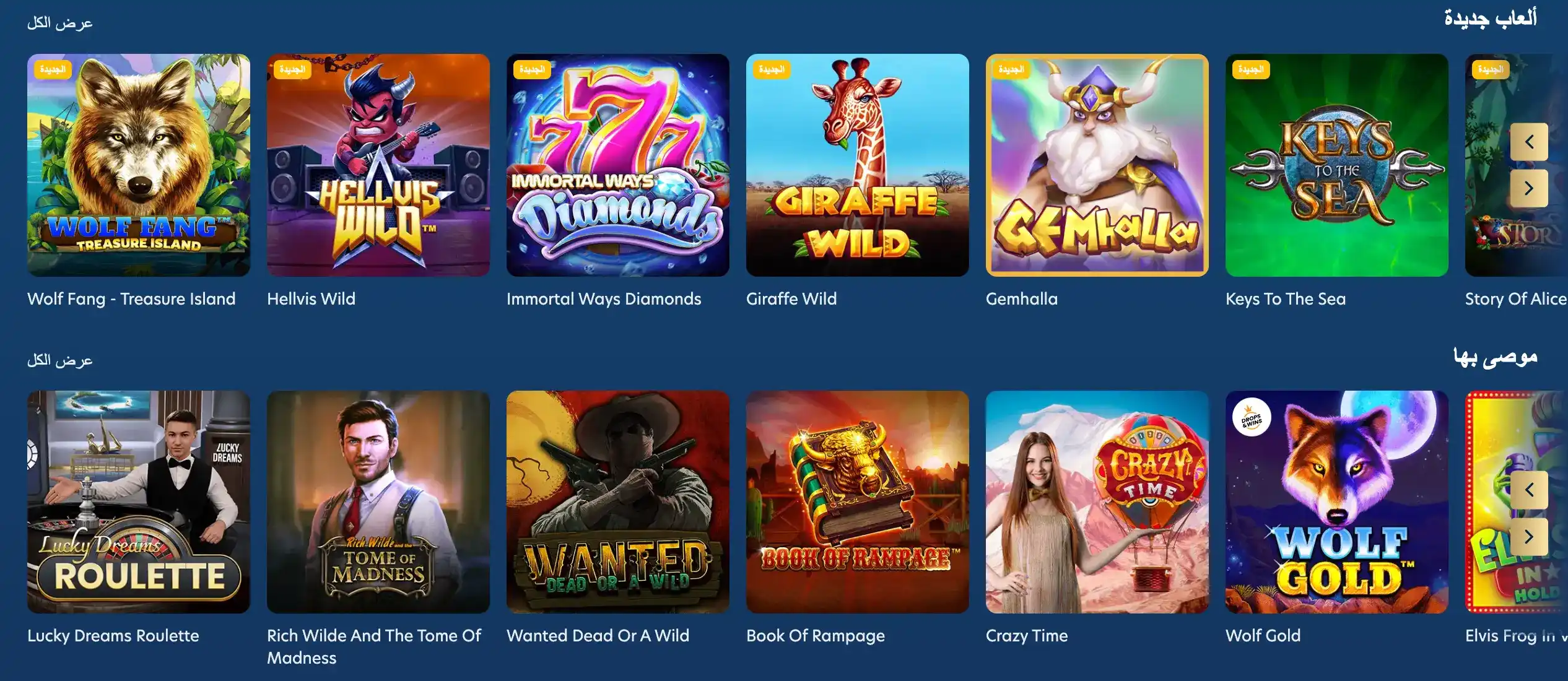Click the recommended row next arrow
Image resolution: width=1568 pixels, height=681 pixels.
pyautogui.click(x=1528, y=536)
